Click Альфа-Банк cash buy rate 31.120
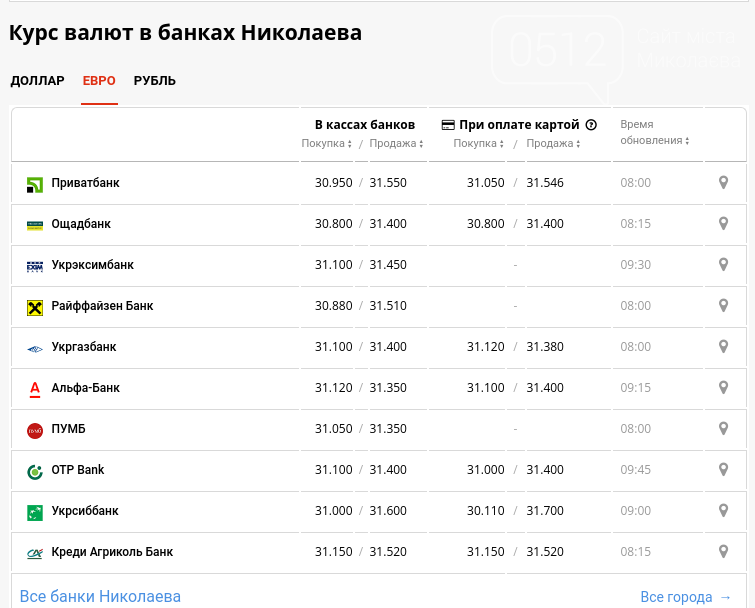755x608 pixels. tap(334, 388)
